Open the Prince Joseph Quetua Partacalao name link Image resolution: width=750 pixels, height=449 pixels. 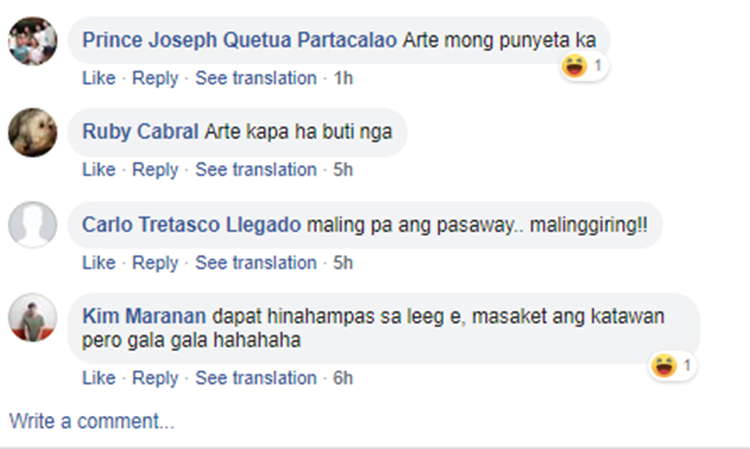point(240,40)
